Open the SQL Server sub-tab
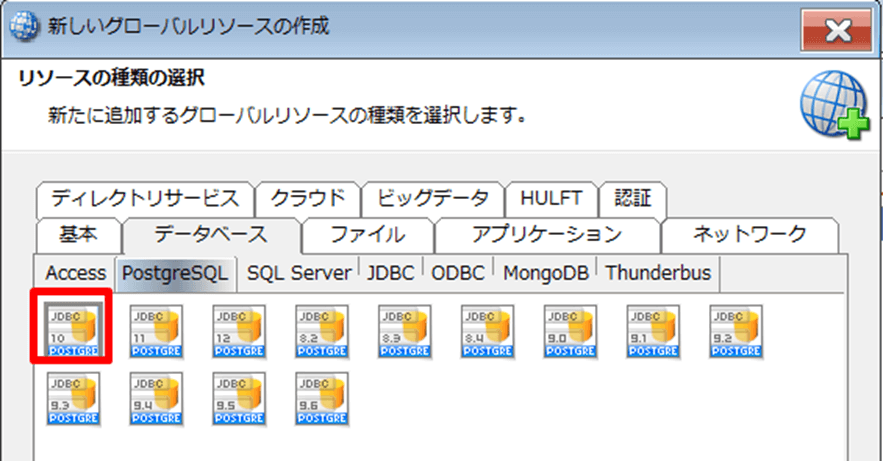The image size is (883, 461). (299, 274)
